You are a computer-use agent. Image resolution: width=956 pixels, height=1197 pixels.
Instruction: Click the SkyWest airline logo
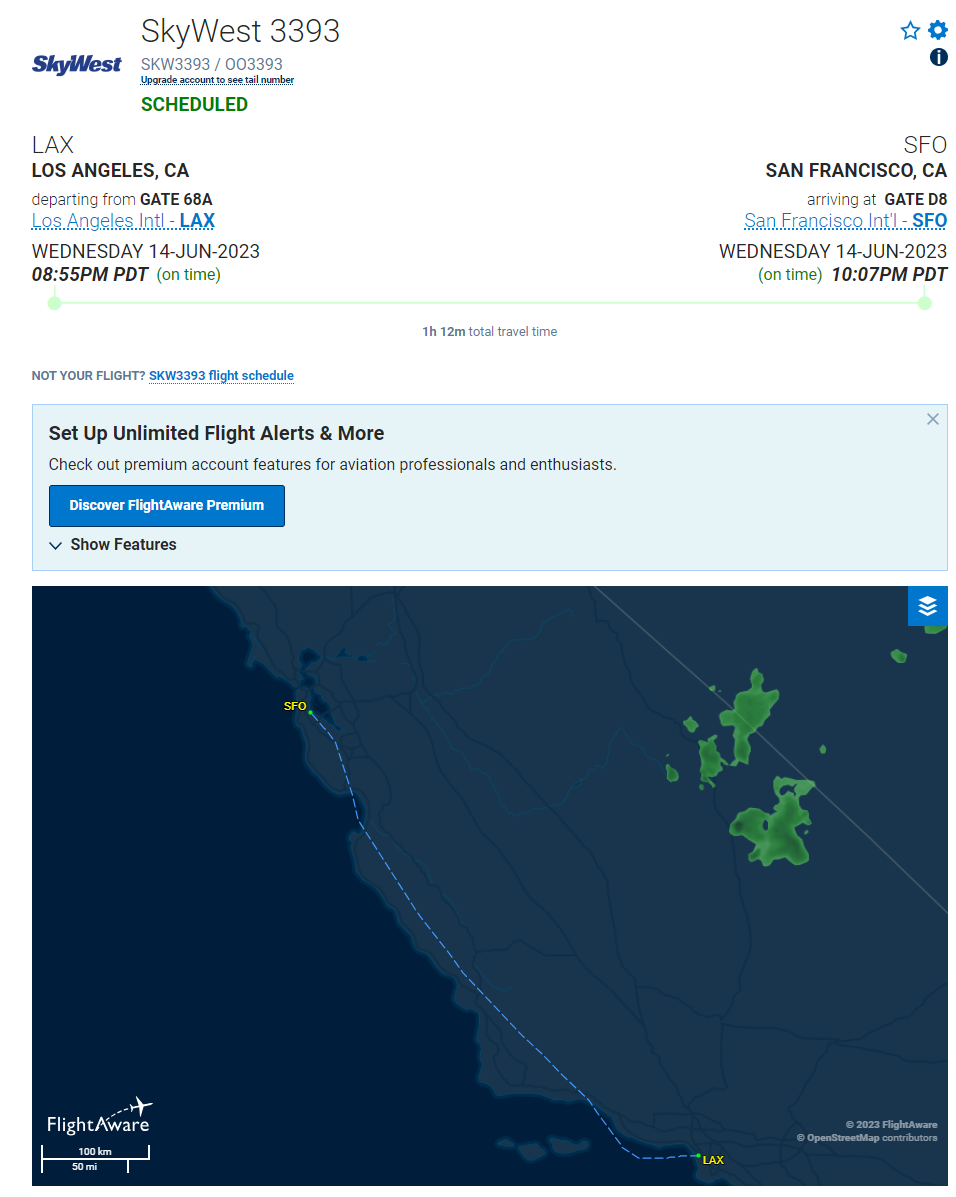pyautogui.click(x=77, y=65)
